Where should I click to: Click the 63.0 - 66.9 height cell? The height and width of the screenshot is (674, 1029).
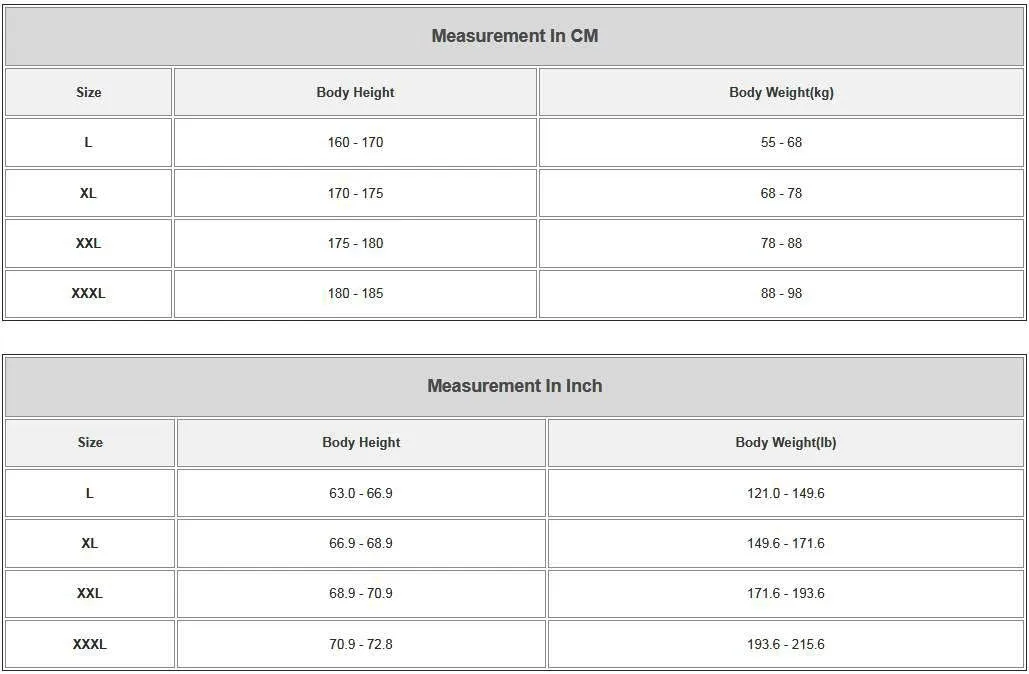click(x=361, y=493)
